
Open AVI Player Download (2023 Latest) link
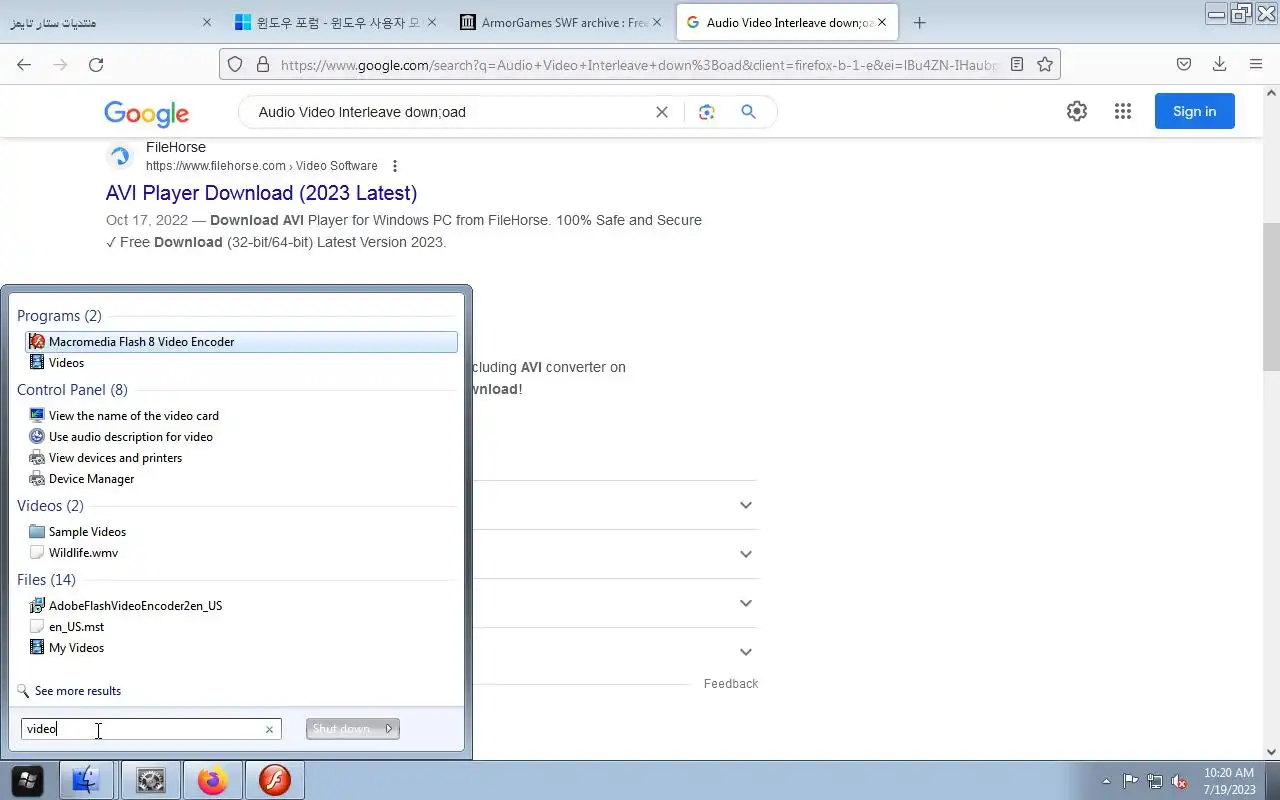(x=261, y=193)
